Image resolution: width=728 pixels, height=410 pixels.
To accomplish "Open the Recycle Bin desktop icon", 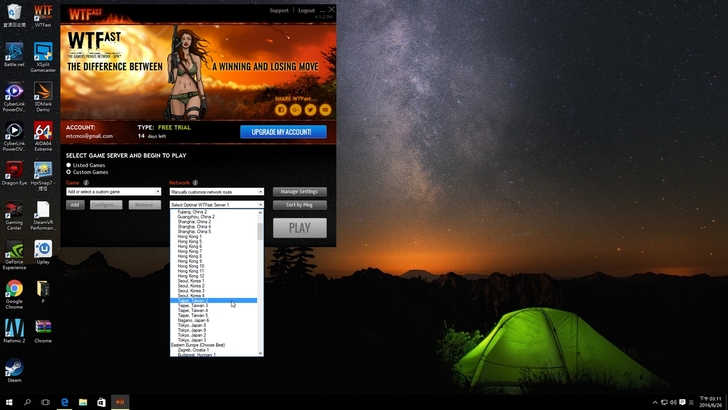I will point(14,15).
